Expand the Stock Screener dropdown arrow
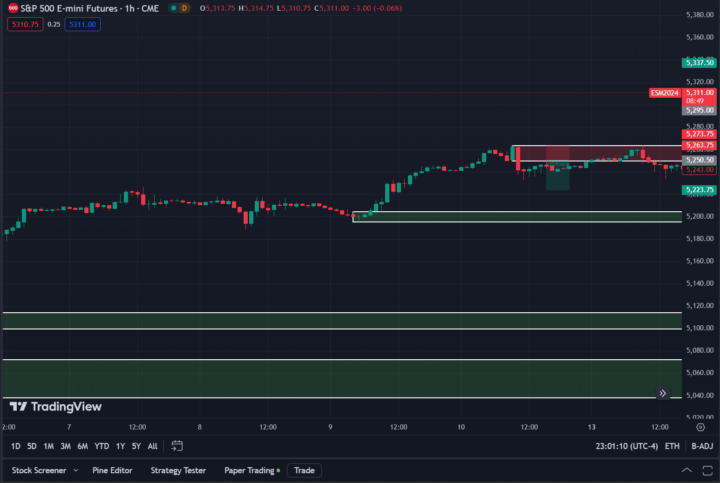 [76, 470]
